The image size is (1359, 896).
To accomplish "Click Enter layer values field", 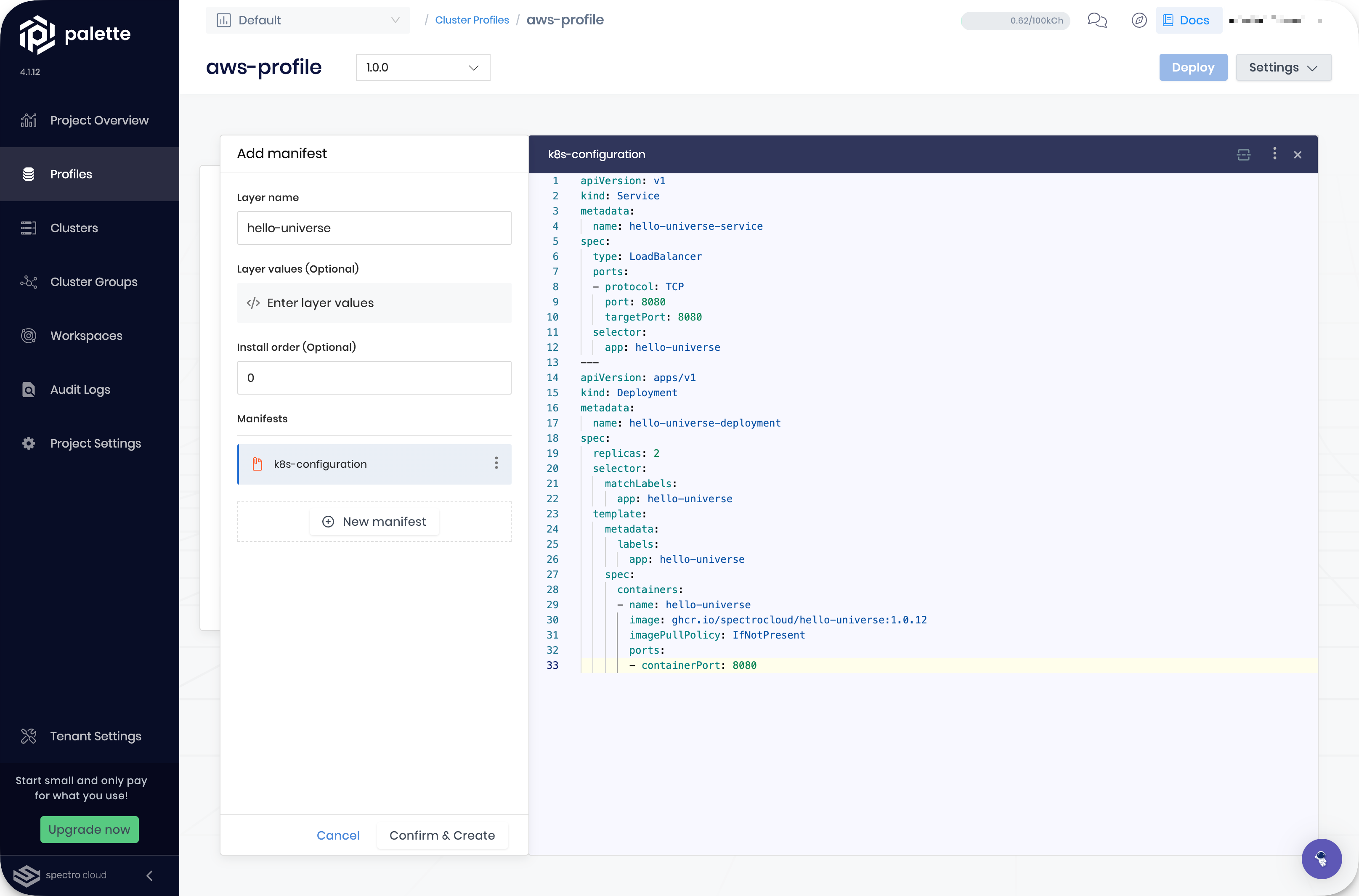I will (374, 303).
